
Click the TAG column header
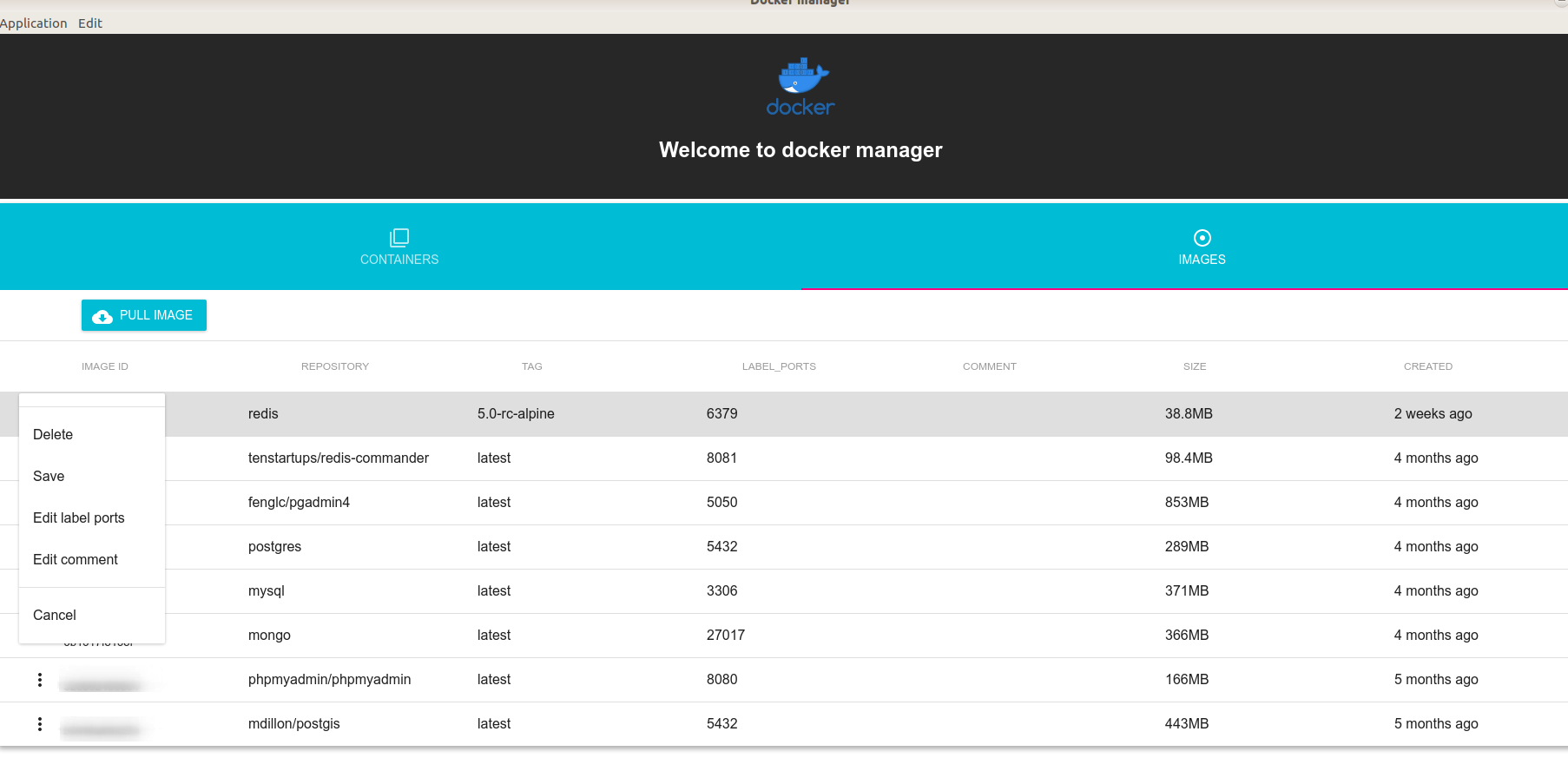coord(532,366)
